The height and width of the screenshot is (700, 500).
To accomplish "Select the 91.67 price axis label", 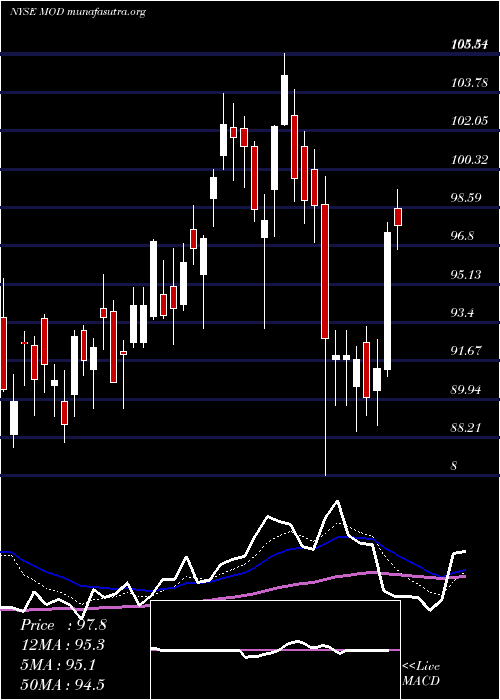I will pyautogui.click(x=467, y=351).
